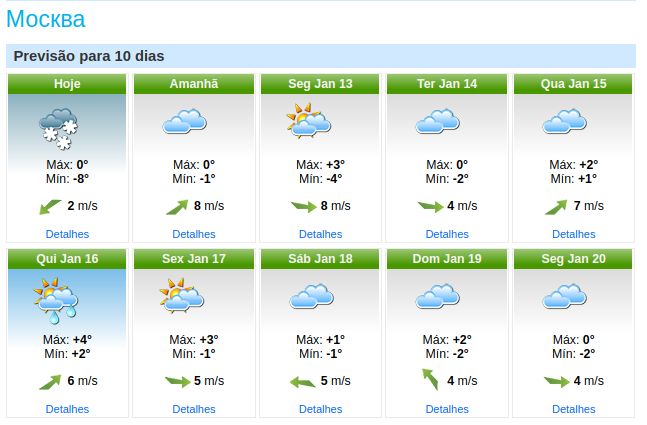Image resolution: width=647 pixels, height=425 pixels.
Task: Click the Previsão para 10 dias heading
Action: coord(89,56)
